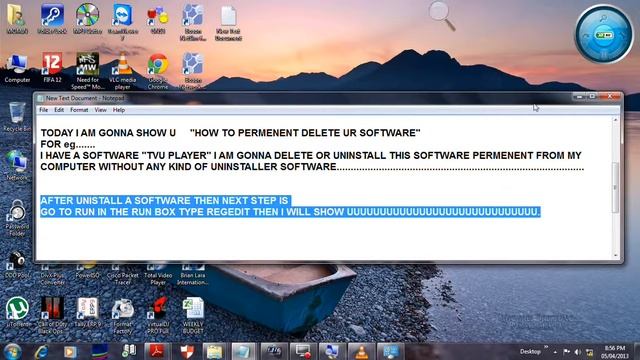Switch to the VLC taskbar button
This screenshot has width=640, height=360.
361,351
